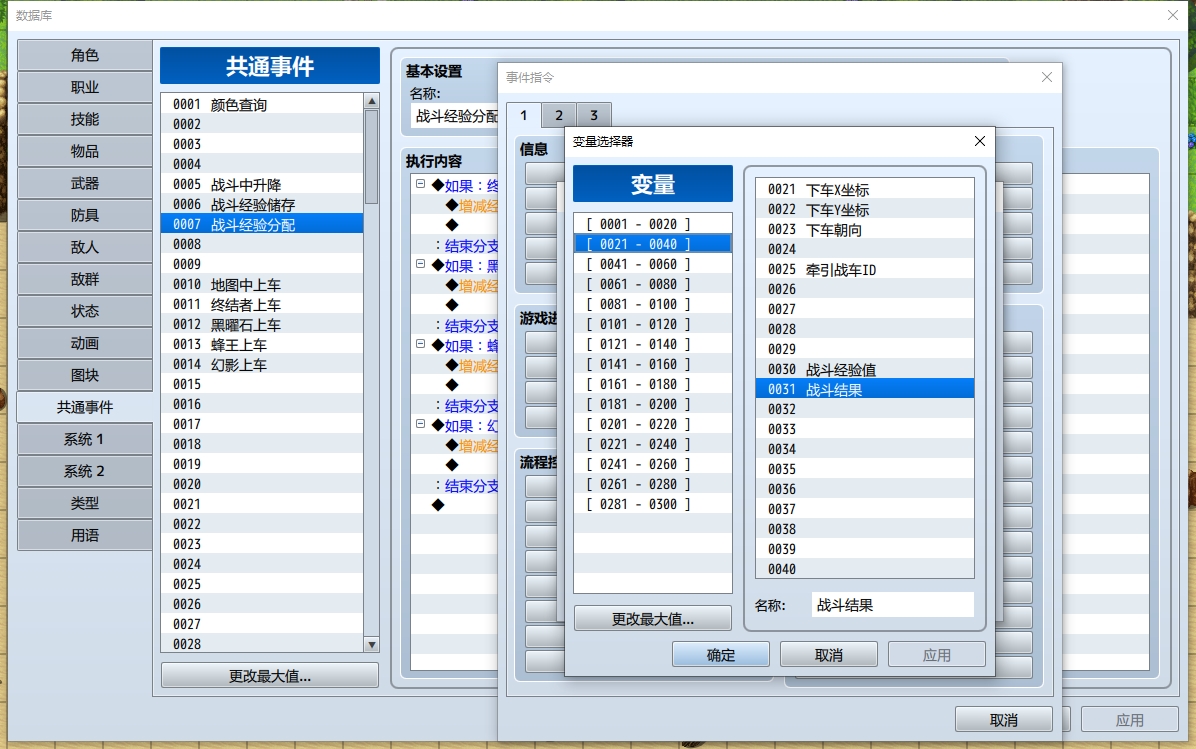Select common event 0014 幻影上车
Image resolution: width=1196 pixels, height=749 pixels.
point(262,365)
